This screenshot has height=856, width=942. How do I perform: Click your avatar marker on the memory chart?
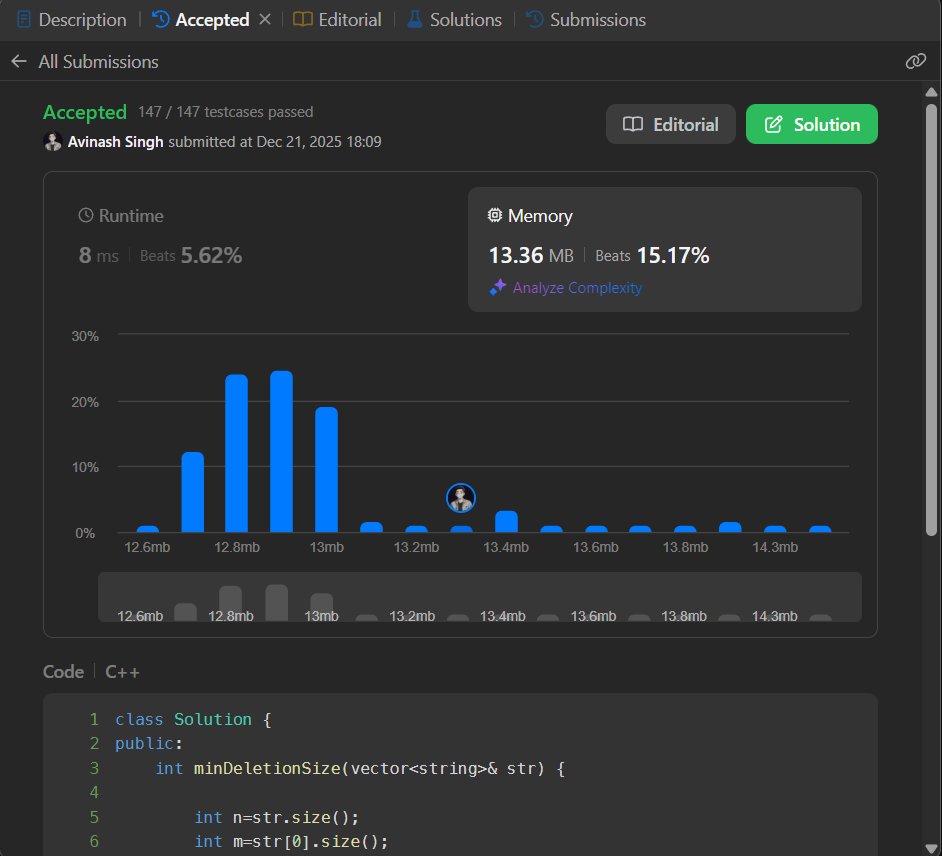coord(460,497)
